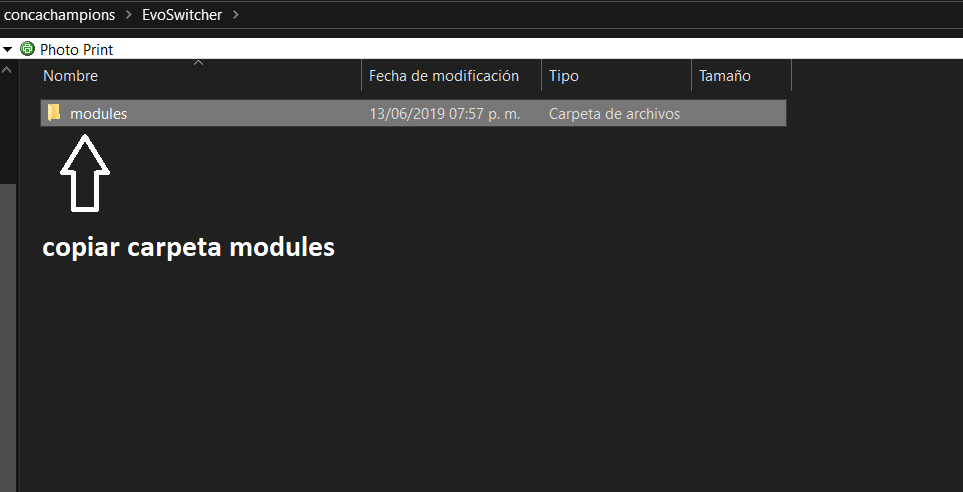The image size is (963, 492).
Task: Click the 13/06/2019 modification date cell
Action: [444, 114]
